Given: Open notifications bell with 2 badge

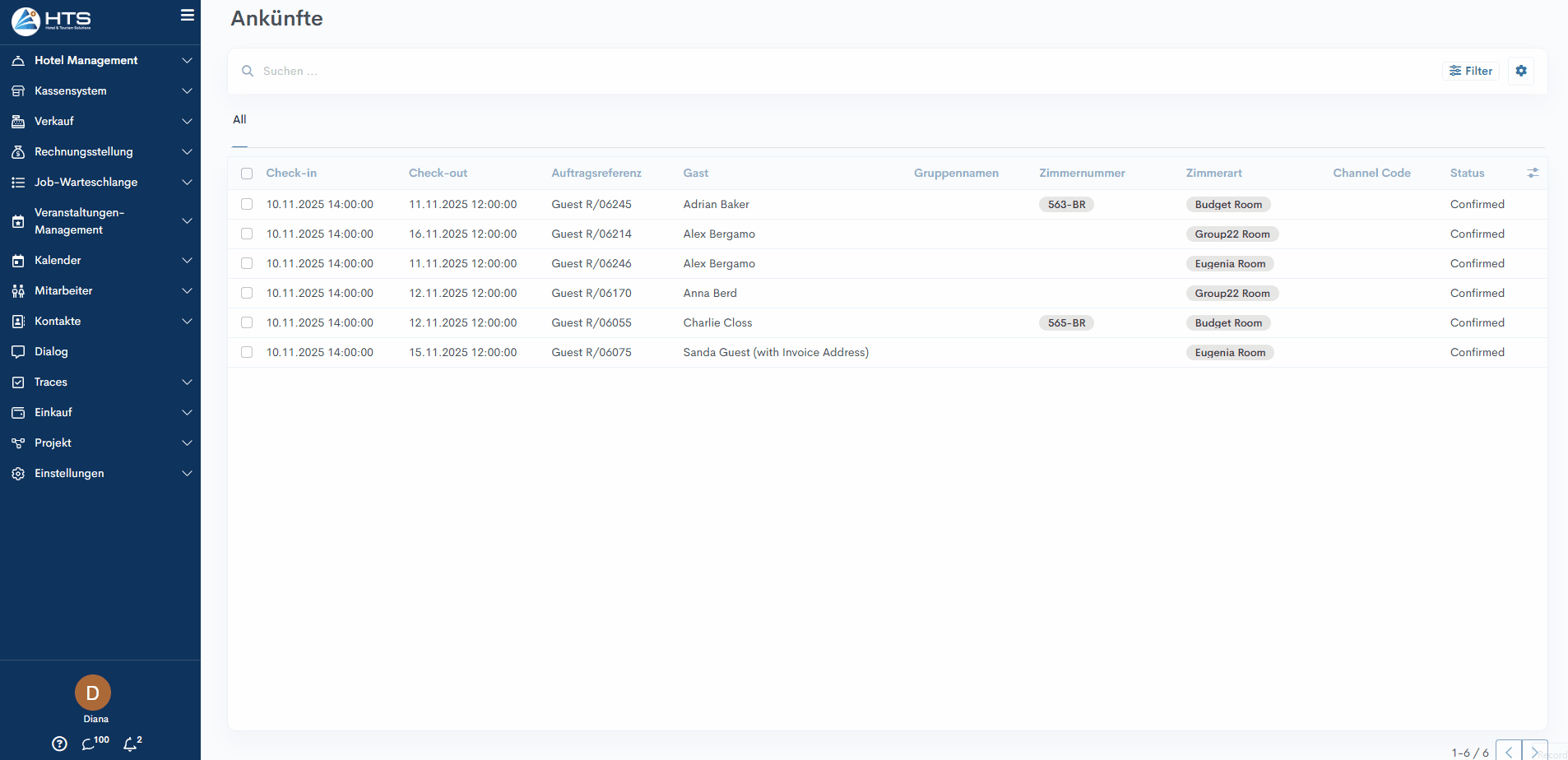Looking at the screenshot, I should tap(130, 744).
